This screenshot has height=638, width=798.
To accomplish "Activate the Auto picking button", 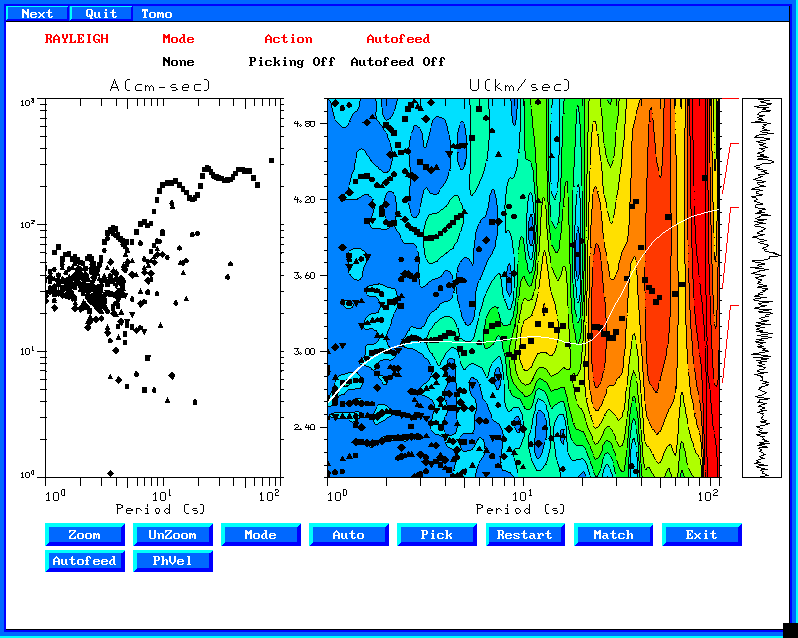I will (349, 535).
